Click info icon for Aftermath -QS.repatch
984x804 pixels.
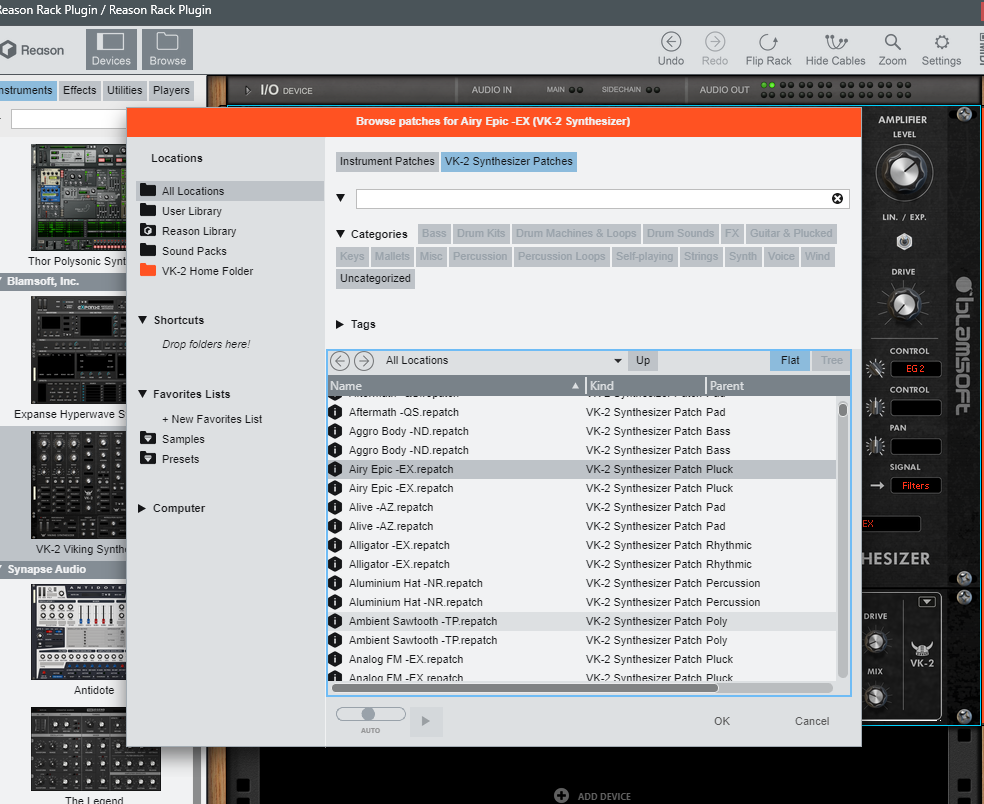pyautogui.click(x=335, y=412)
